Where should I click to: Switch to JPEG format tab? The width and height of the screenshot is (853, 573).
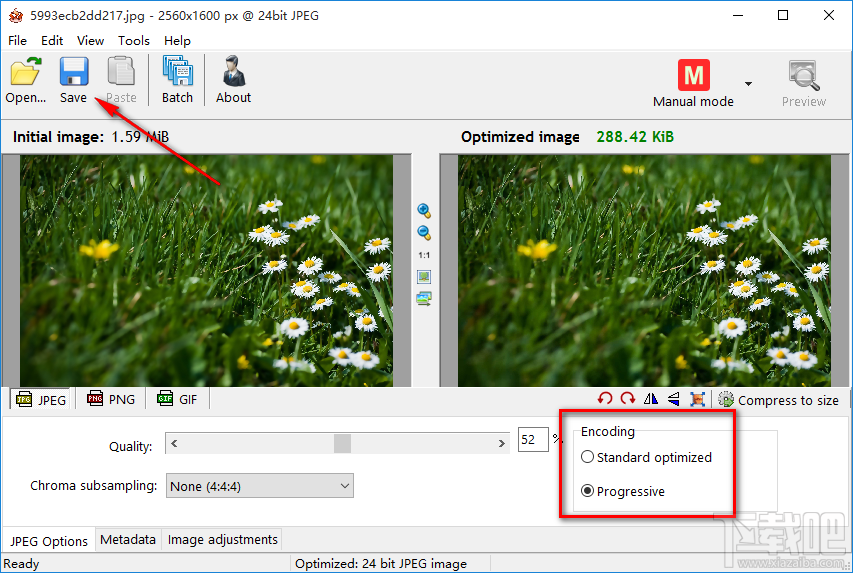point(40,400)
